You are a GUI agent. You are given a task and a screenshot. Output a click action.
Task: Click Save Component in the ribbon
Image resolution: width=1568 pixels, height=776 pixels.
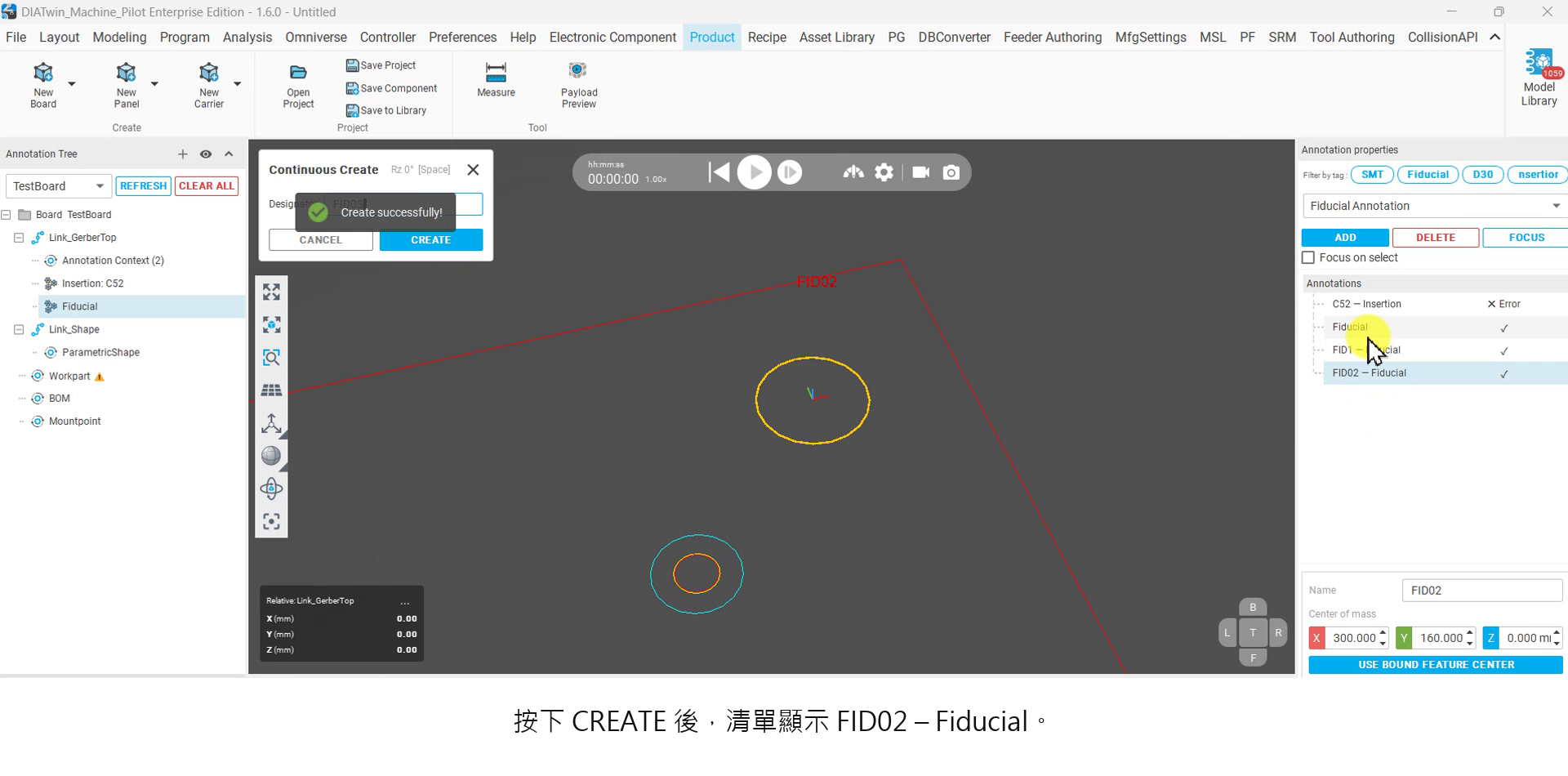point(391,88)
